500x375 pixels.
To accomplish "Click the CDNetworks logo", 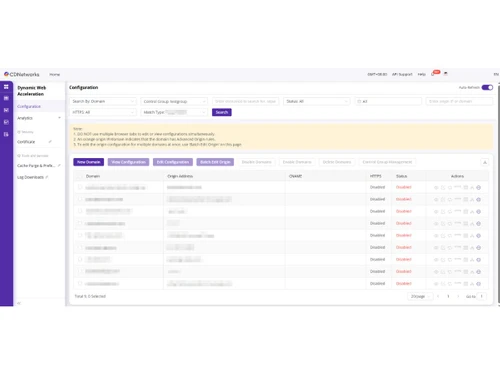I will click(22, 74).
